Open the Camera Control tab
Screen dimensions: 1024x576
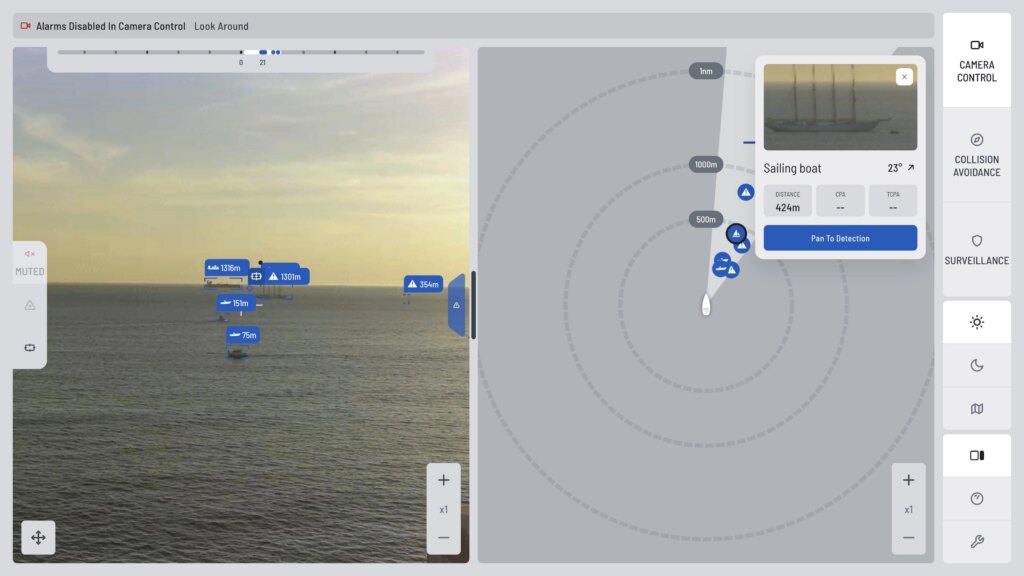pyautogui.click(x=976, y=60)
